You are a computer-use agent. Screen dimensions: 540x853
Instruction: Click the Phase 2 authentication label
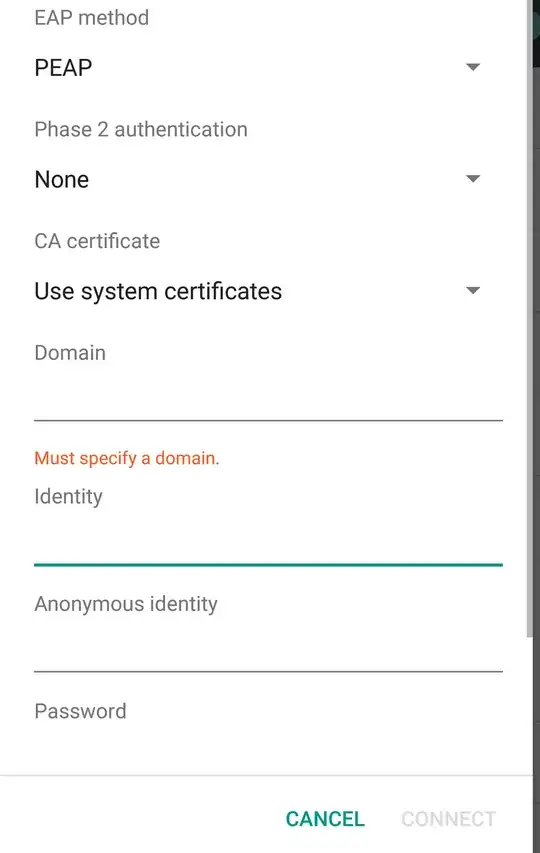pyautogui.click(x=141, y=129)
